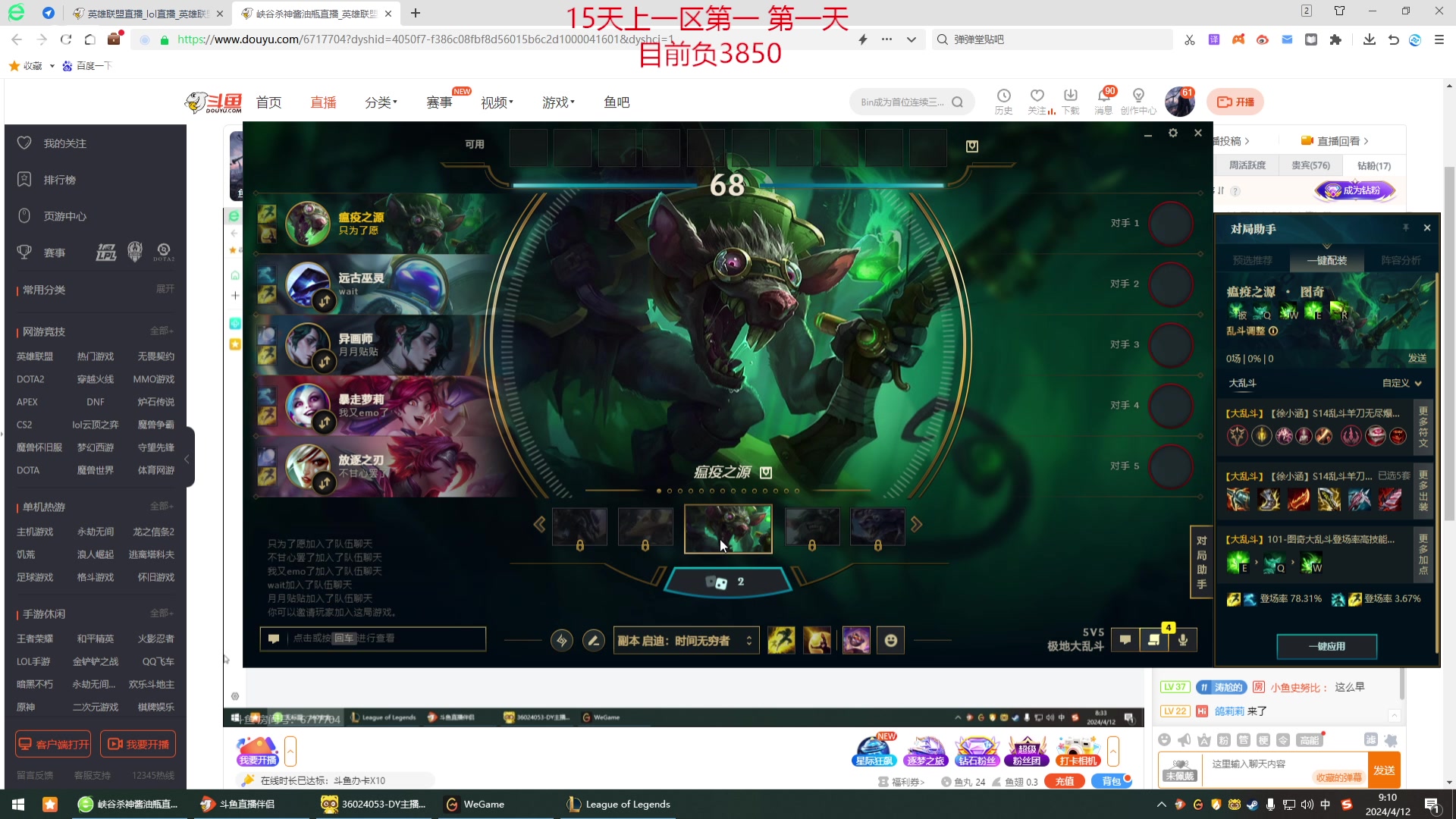The image size is (1456, 819).
Task: Click the 一键应用 button
Action: [1326, 646]
